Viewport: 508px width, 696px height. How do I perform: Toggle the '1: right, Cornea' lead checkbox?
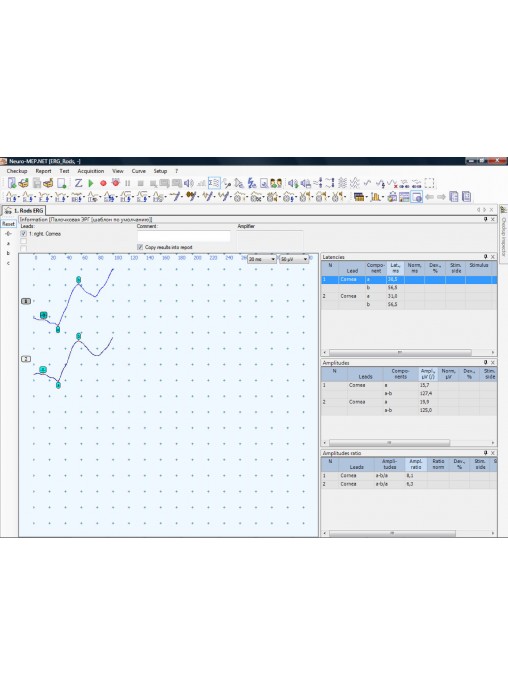(x=24, y=233)
